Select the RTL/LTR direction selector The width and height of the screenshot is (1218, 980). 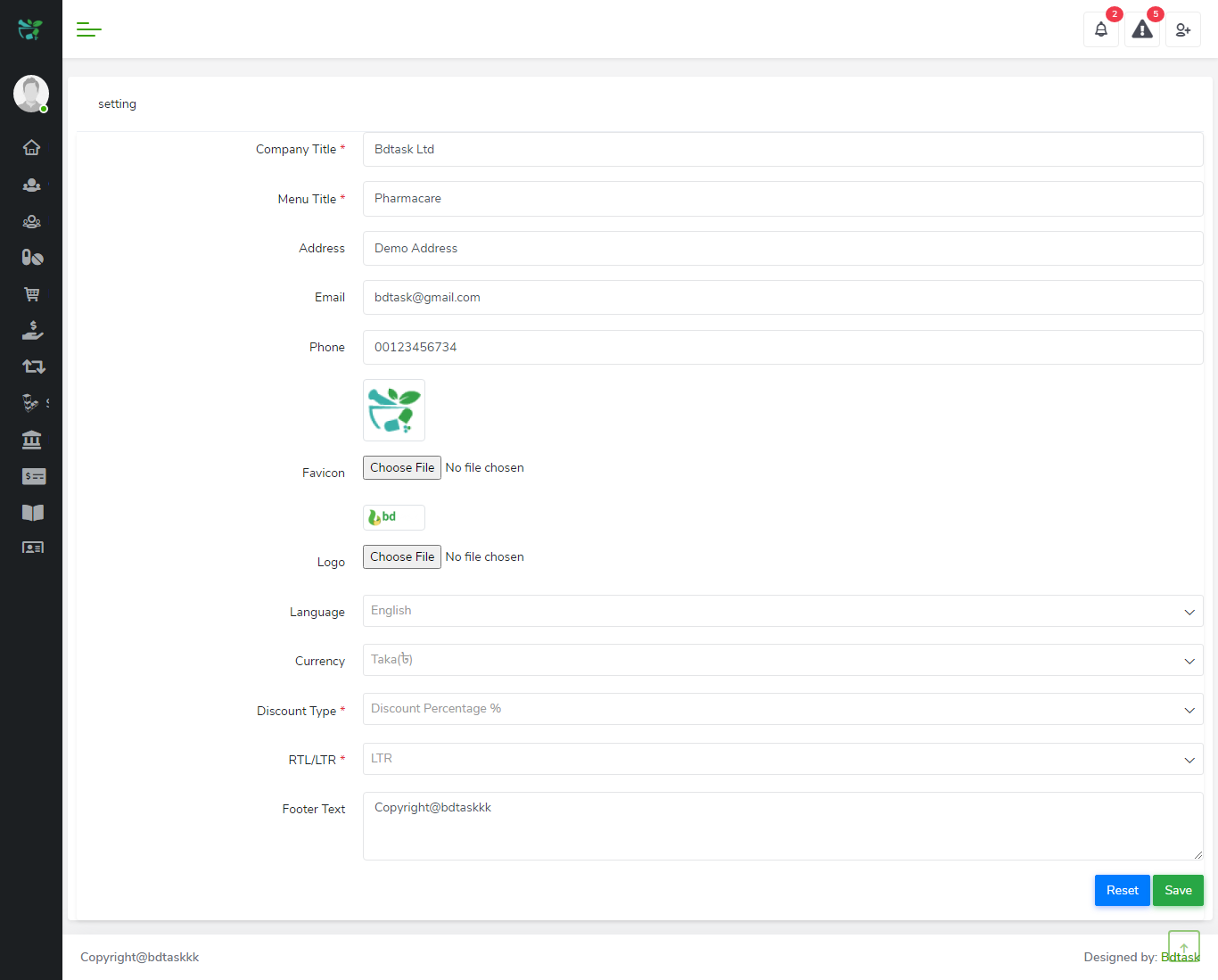783,759
